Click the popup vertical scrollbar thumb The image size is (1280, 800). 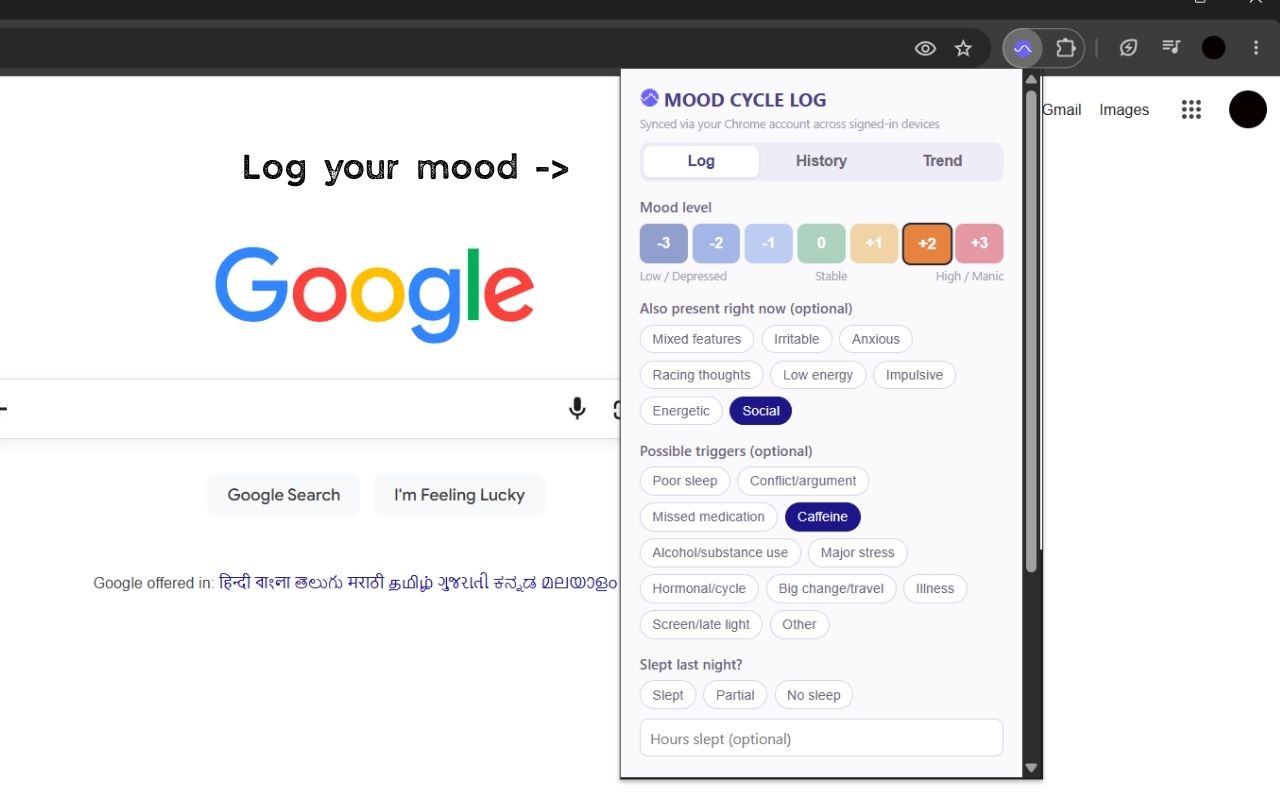pos(1032,331)
